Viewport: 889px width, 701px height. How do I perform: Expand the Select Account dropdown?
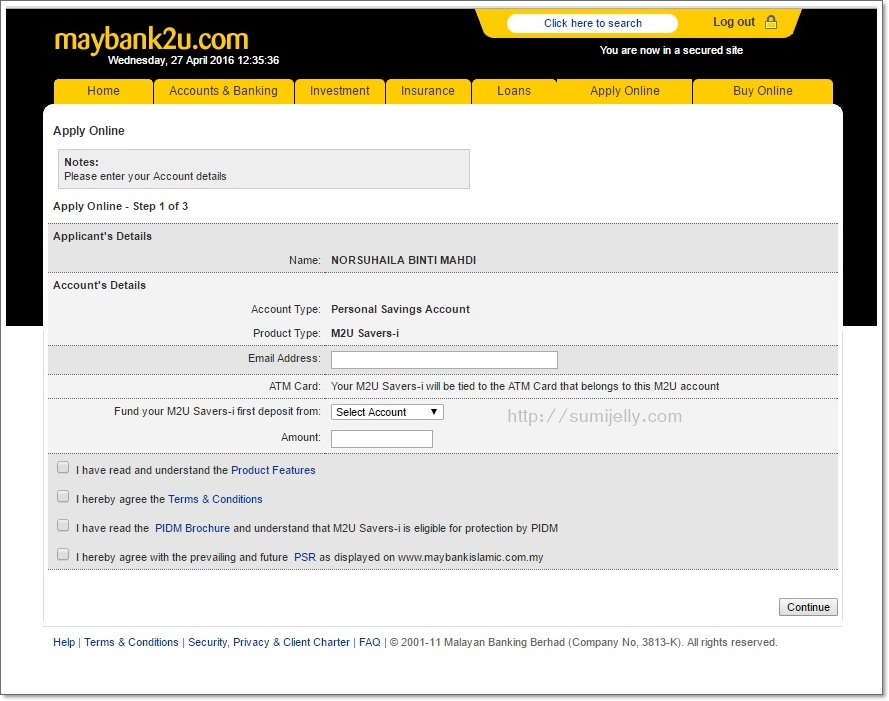tap(387, 412)
